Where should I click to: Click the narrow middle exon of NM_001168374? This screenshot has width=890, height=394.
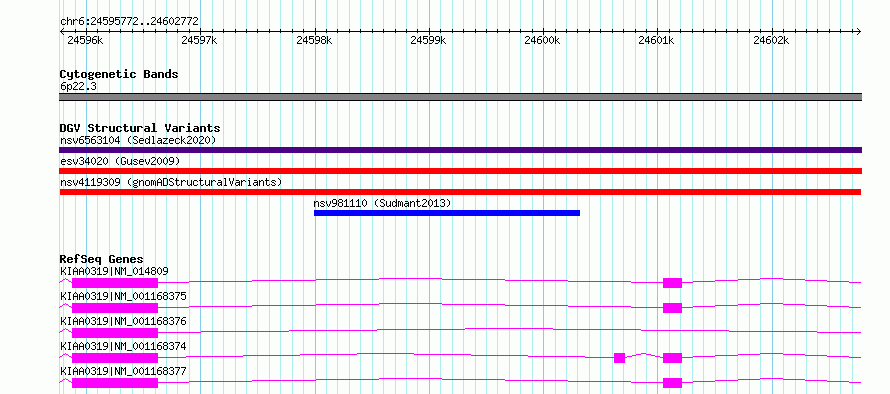(619, 358)
